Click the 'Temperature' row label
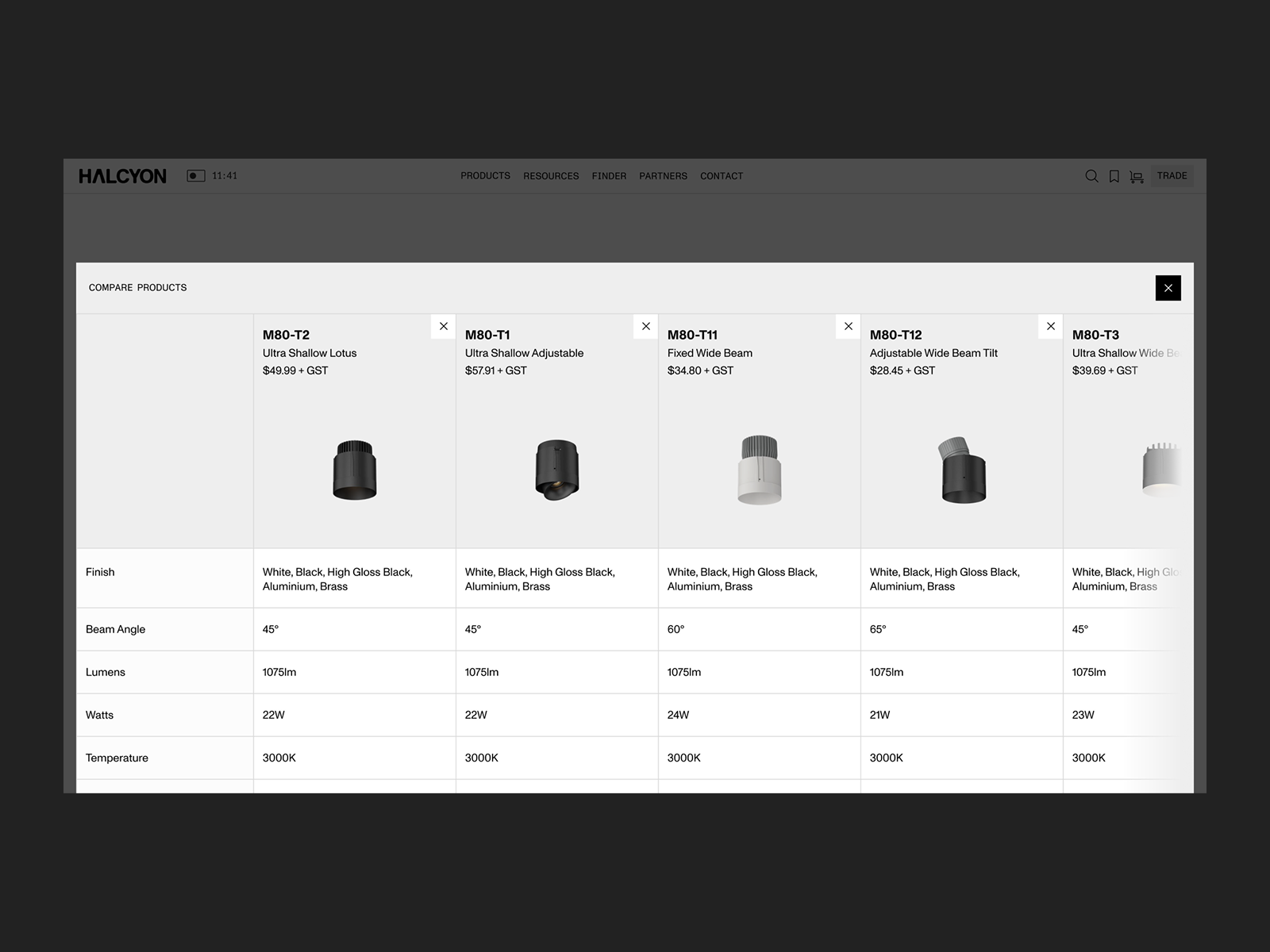 coord(117,758)
